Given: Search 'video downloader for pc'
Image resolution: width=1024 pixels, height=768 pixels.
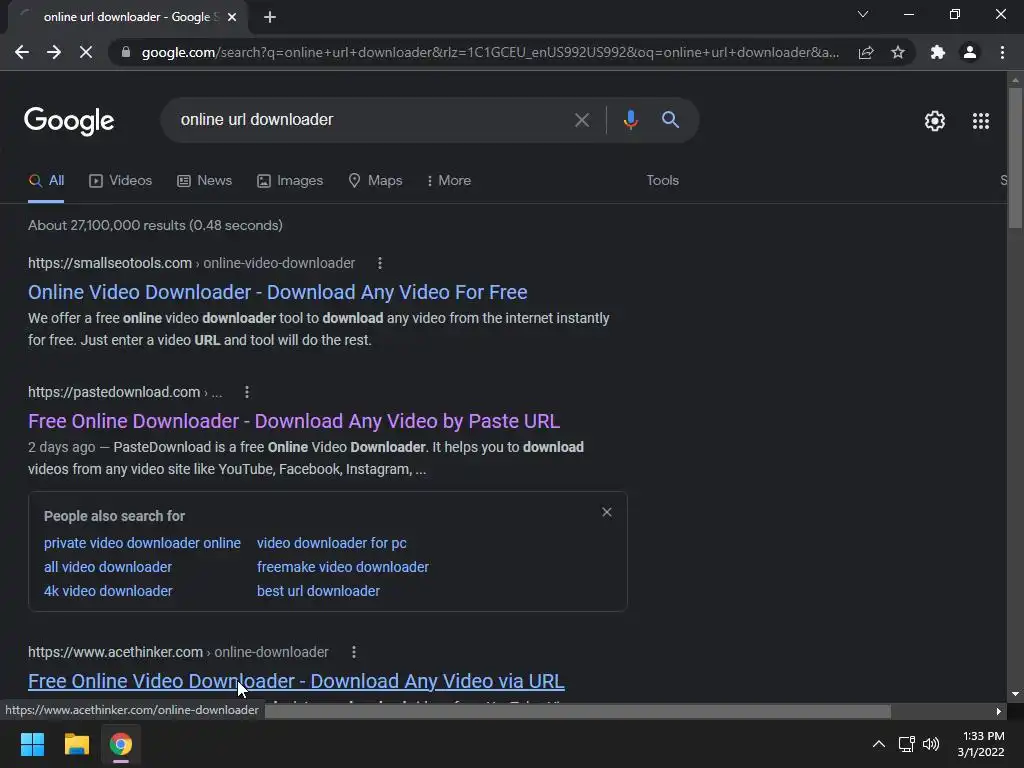Looking at the screenshot, I should [332, 543].
